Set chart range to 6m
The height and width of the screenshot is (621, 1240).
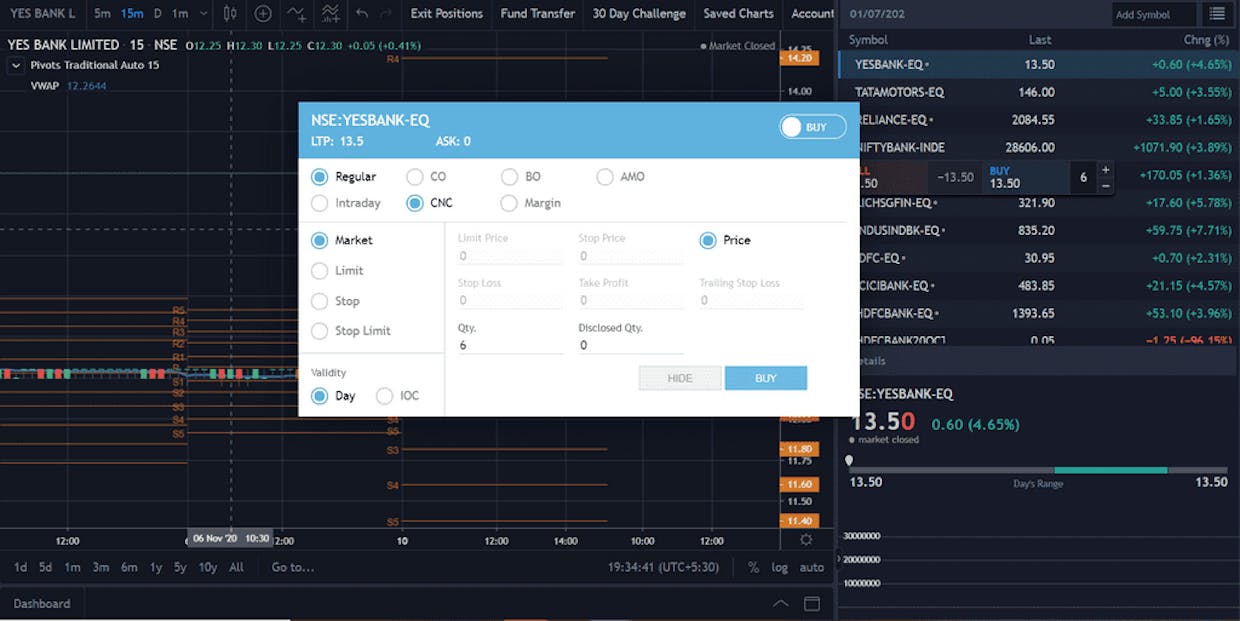pyautogui.click(x=129, y=567)
